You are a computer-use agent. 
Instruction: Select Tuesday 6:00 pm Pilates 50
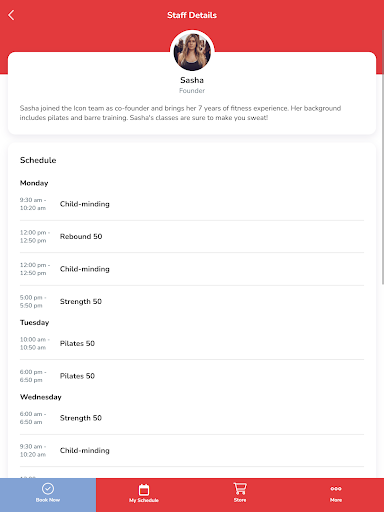tap(192, 376)
